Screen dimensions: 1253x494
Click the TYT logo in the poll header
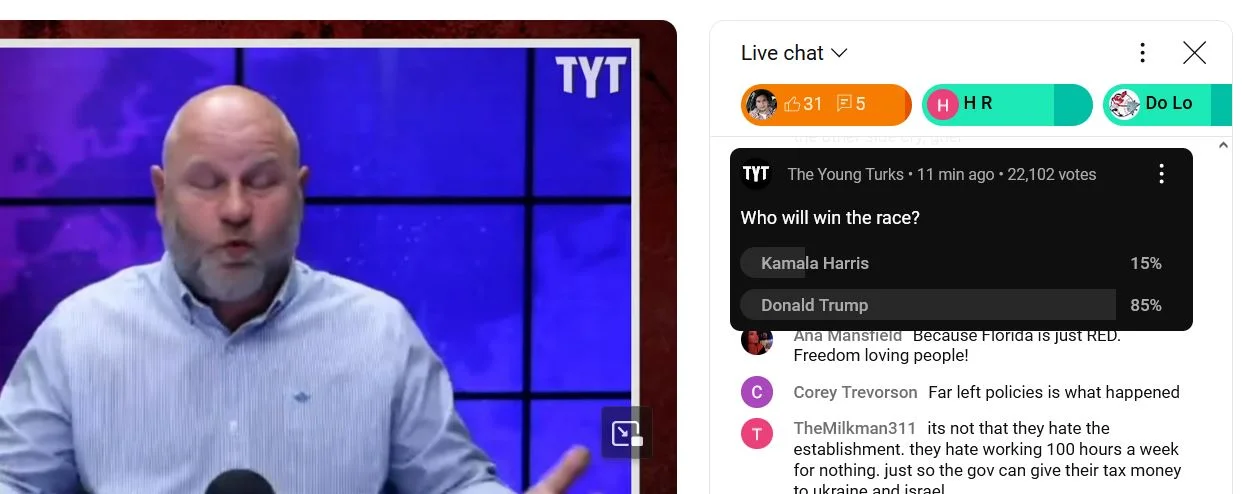pos(756,174)
